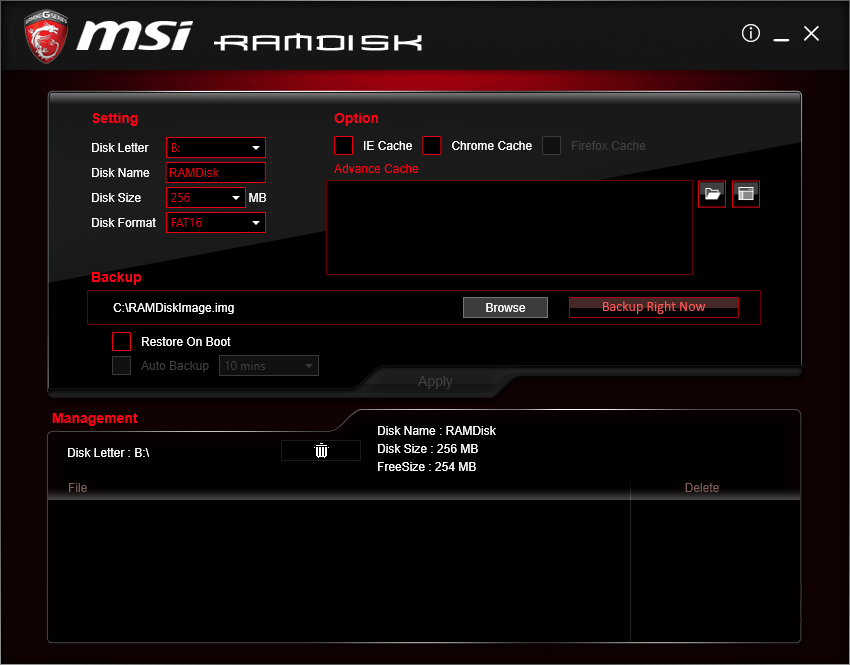
Task: Open the folder browse icon for Advance Cache
Action: point(712,194)
